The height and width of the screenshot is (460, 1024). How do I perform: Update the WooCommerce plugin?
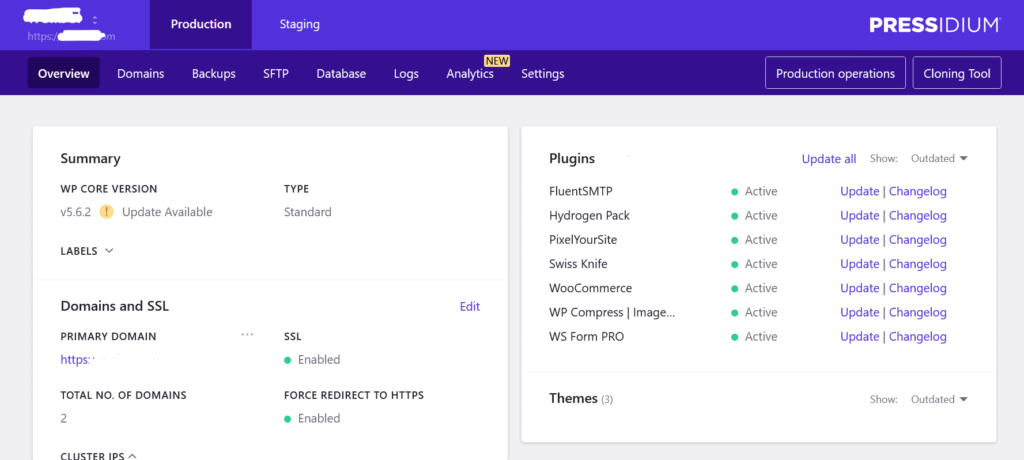coord(859,288)
